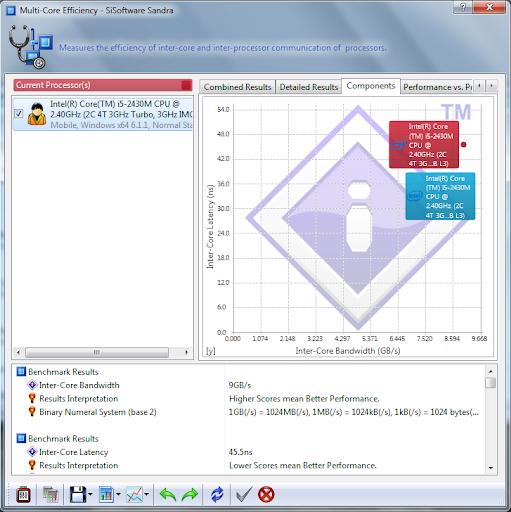Select the first Benchmark Results heading
Viewport: 511px width, 512px height.
(x=63, y=372)
